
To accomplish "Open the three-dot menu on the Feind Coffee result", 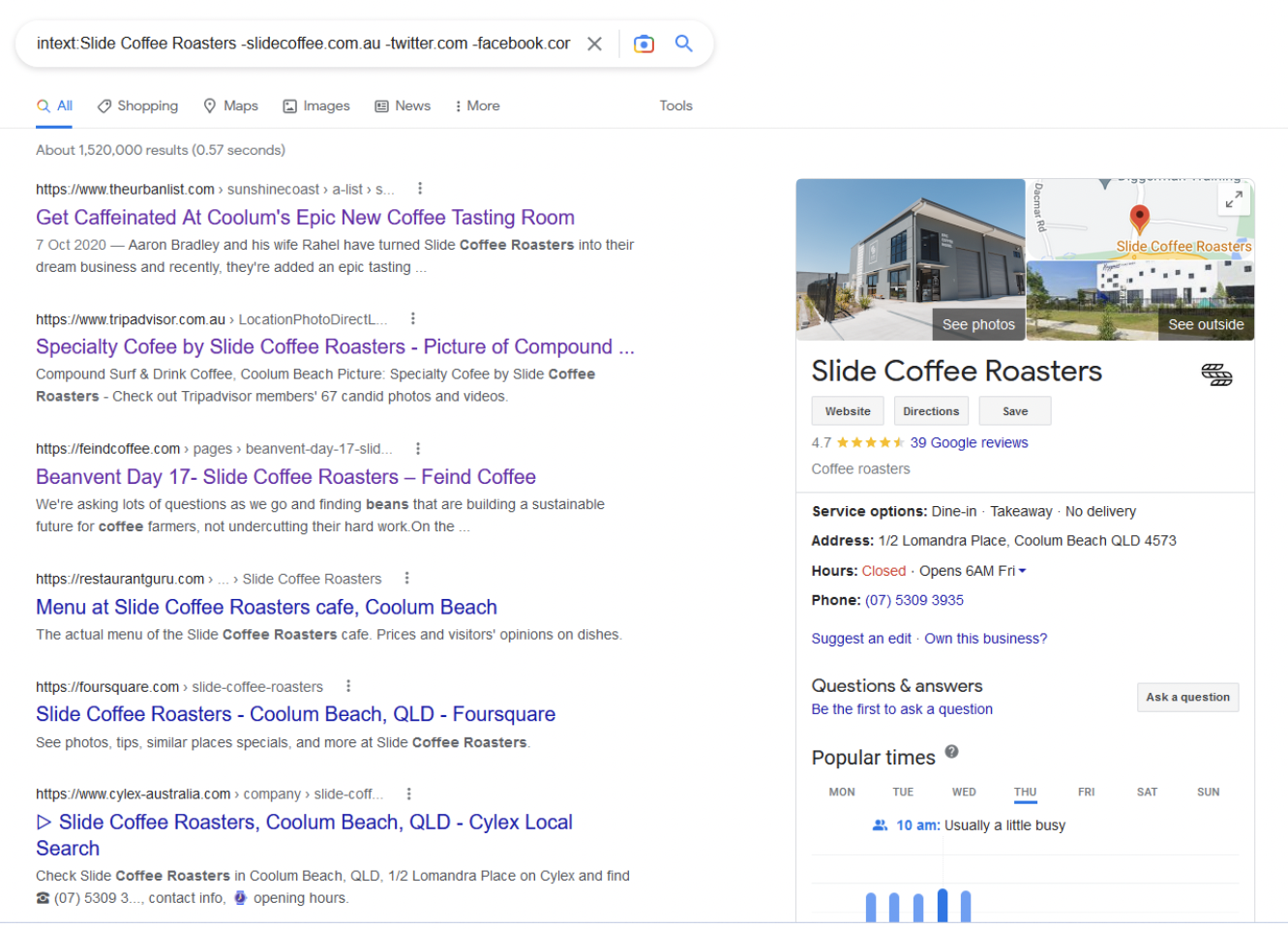I will tap(417, 447).
